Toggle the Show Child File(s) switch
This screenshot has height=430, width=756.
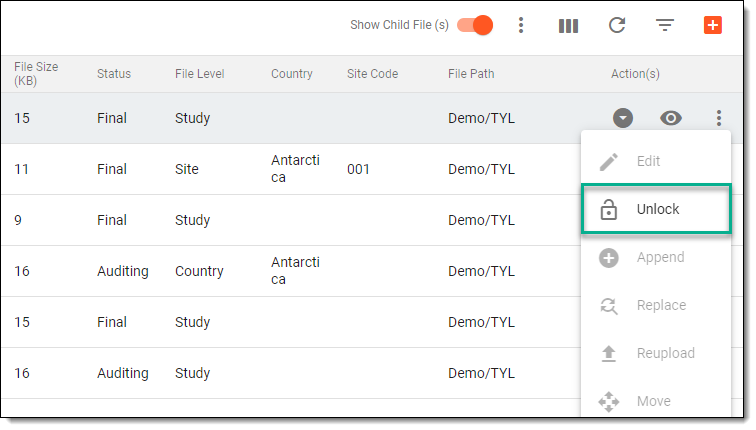tap(475, 25)
